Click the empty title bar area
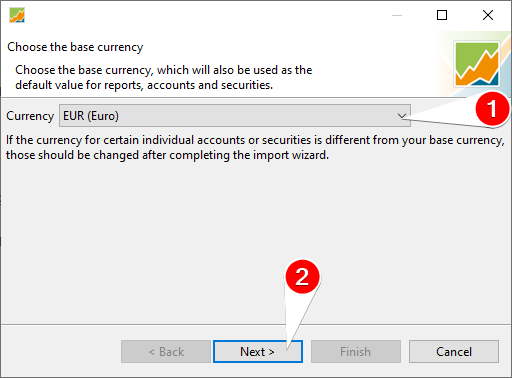The image size is (512, 378). 200,15
